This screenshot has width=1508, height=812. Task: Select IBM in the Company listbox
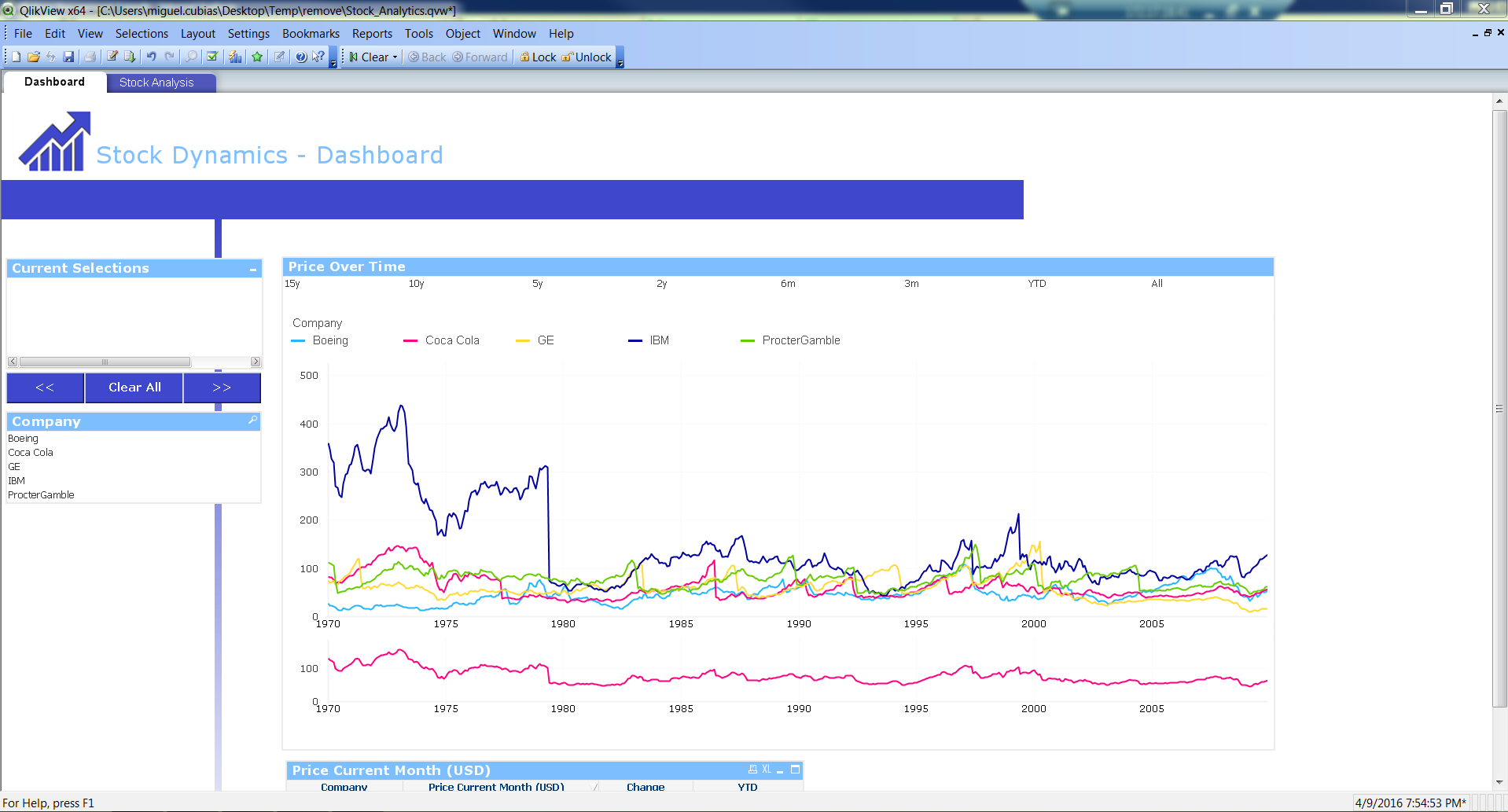click(x=17, y=481)
